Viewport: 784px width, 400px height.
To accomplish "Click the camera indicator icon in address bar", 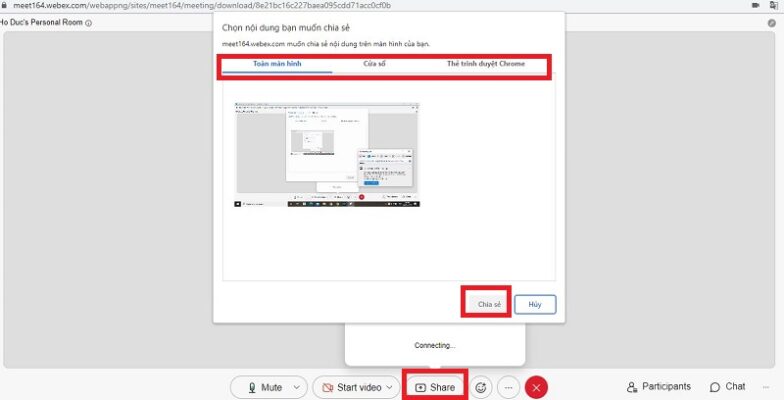I will click(756, 5).
